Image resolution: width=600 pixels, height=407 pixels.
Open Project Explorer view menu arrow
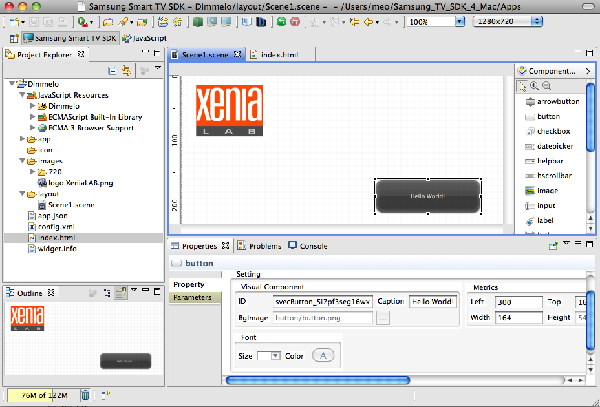(158, 69)
